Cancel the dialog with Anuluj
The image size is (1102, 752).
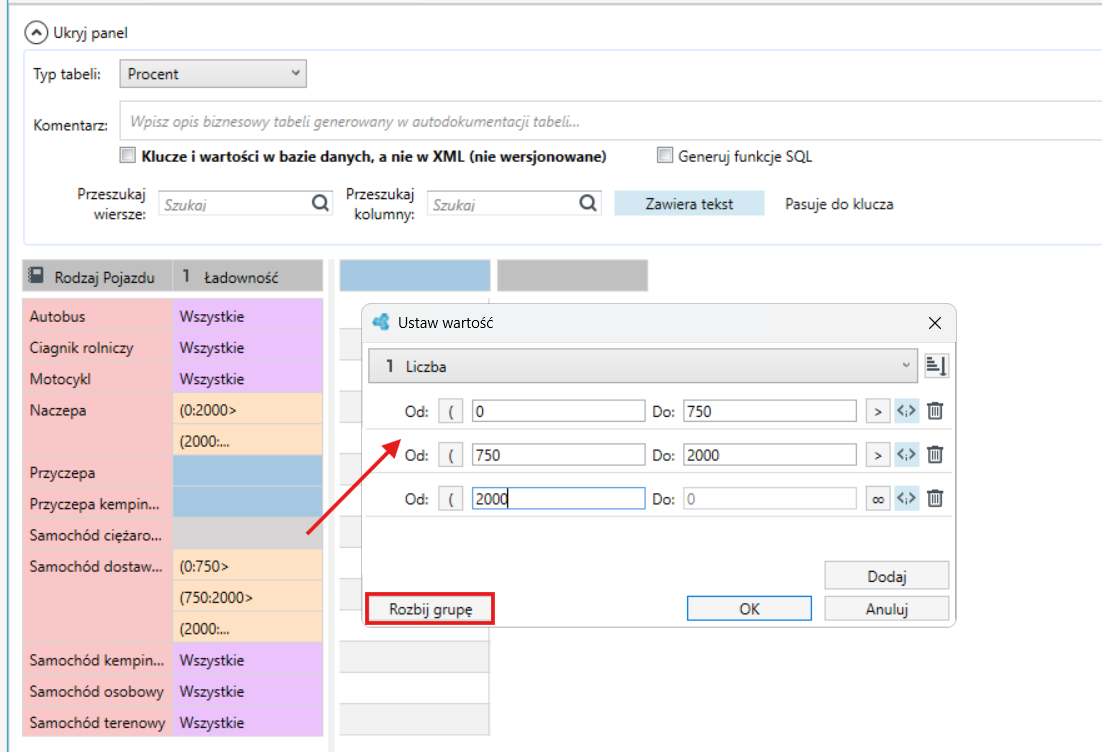pos(887,609)
